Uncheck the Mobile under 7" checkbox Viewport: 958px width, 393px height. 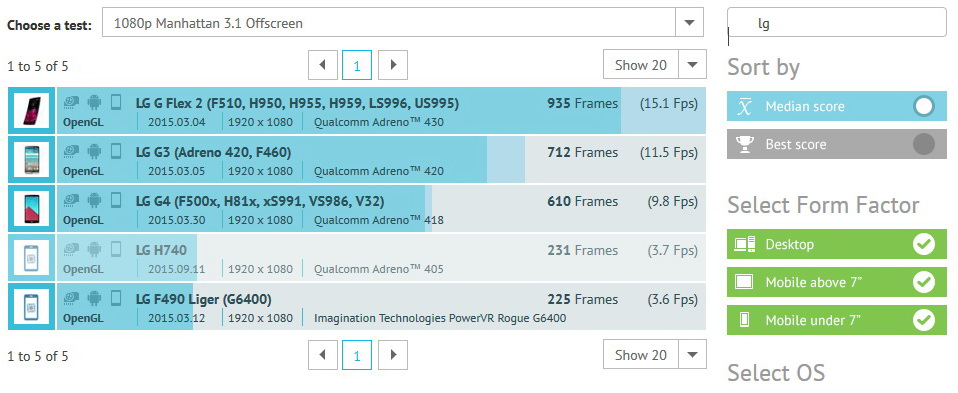(x=924, y=320)
